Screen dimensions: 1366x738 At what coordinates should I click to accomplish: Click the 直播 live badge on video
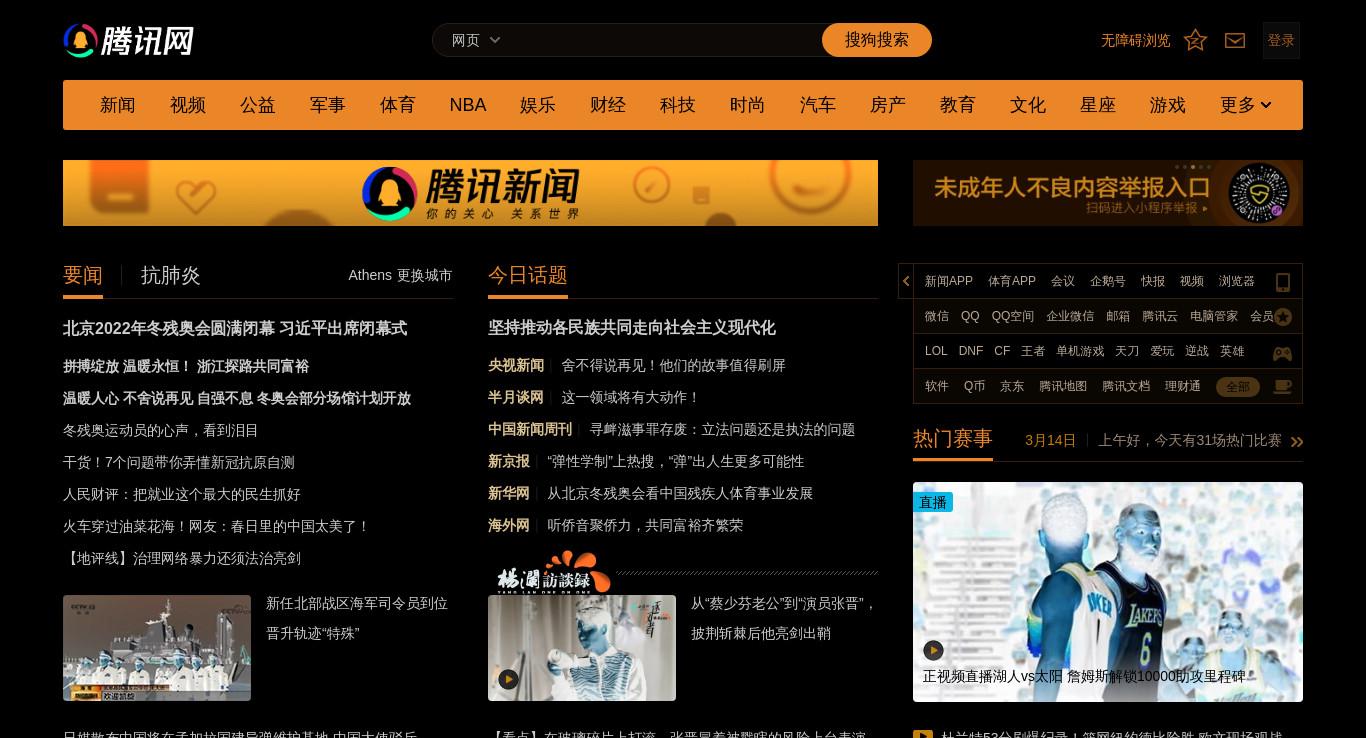933,502
